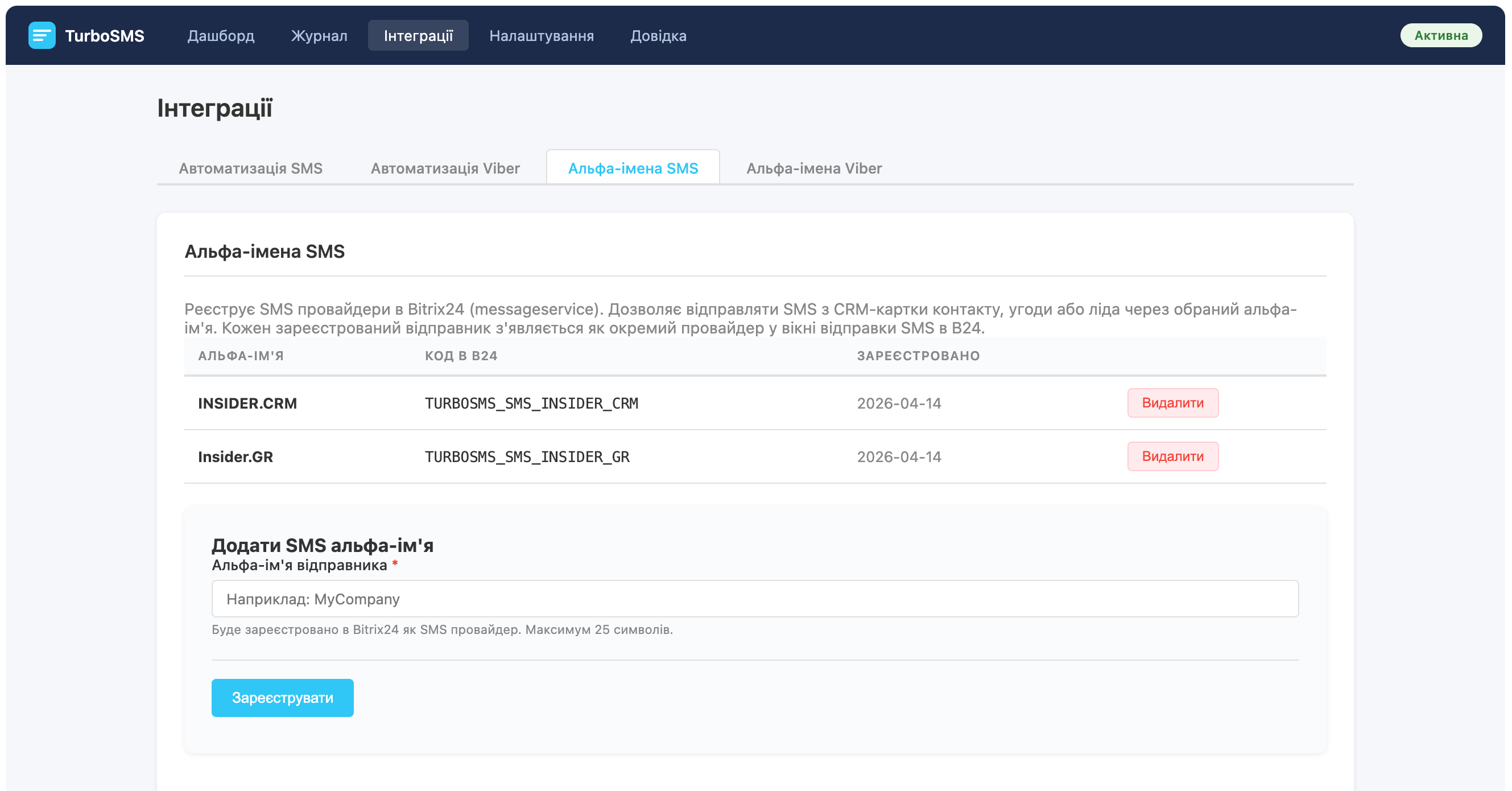Click the TurboSMS logo icon
This screenshot has height=791, width=1512.
pyautogui.click(x=42, y=35)
